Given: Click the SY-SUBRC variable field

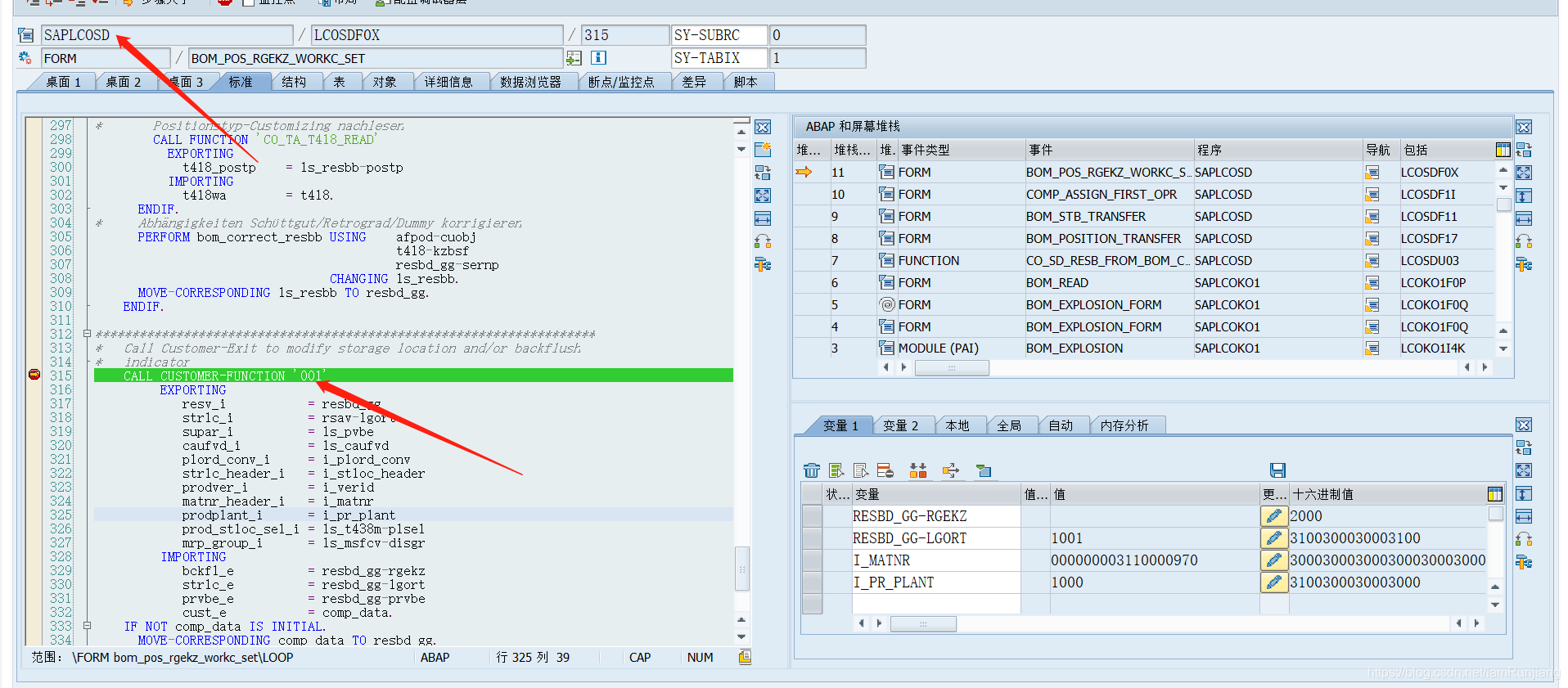Looking at the screenshot, I should [x=719, y=35].
